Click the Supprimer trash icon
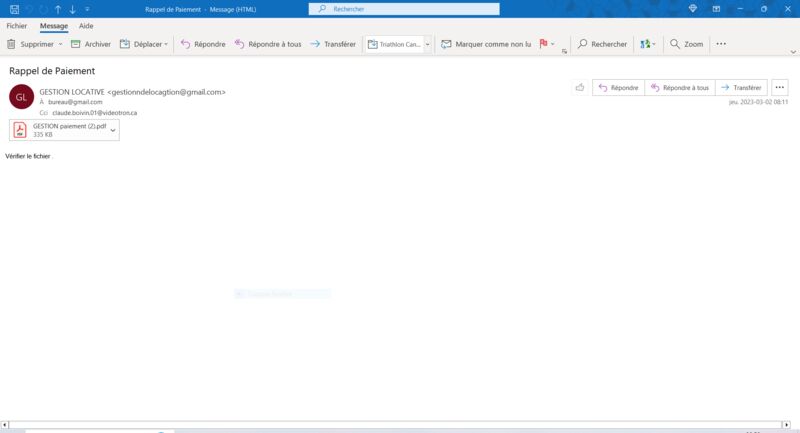The image size is (800, 433). point(11,44)
